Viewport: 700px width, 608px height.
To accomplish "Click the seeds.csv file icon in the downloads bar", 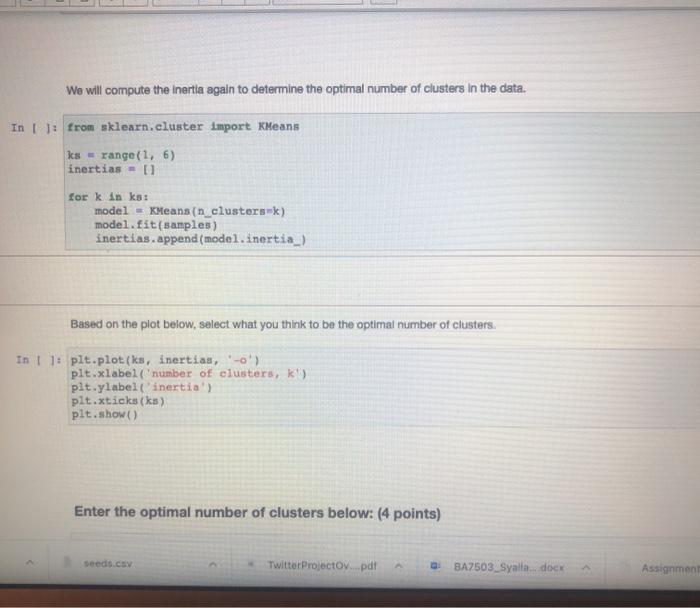I will tap(68, 562).
